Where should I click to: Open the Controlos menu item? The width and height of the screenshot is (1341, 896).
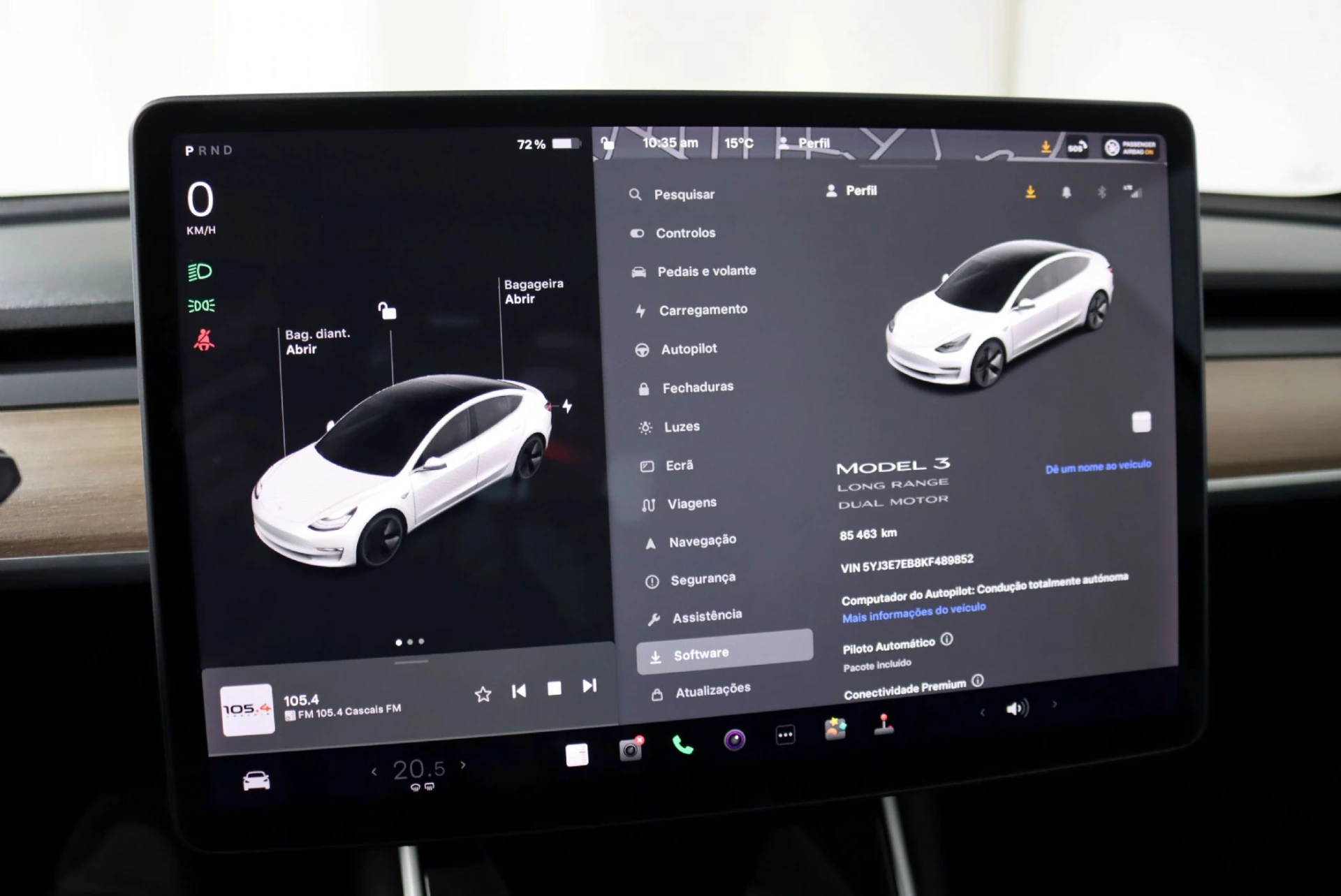pyautogui.click(x=673, y=233)
